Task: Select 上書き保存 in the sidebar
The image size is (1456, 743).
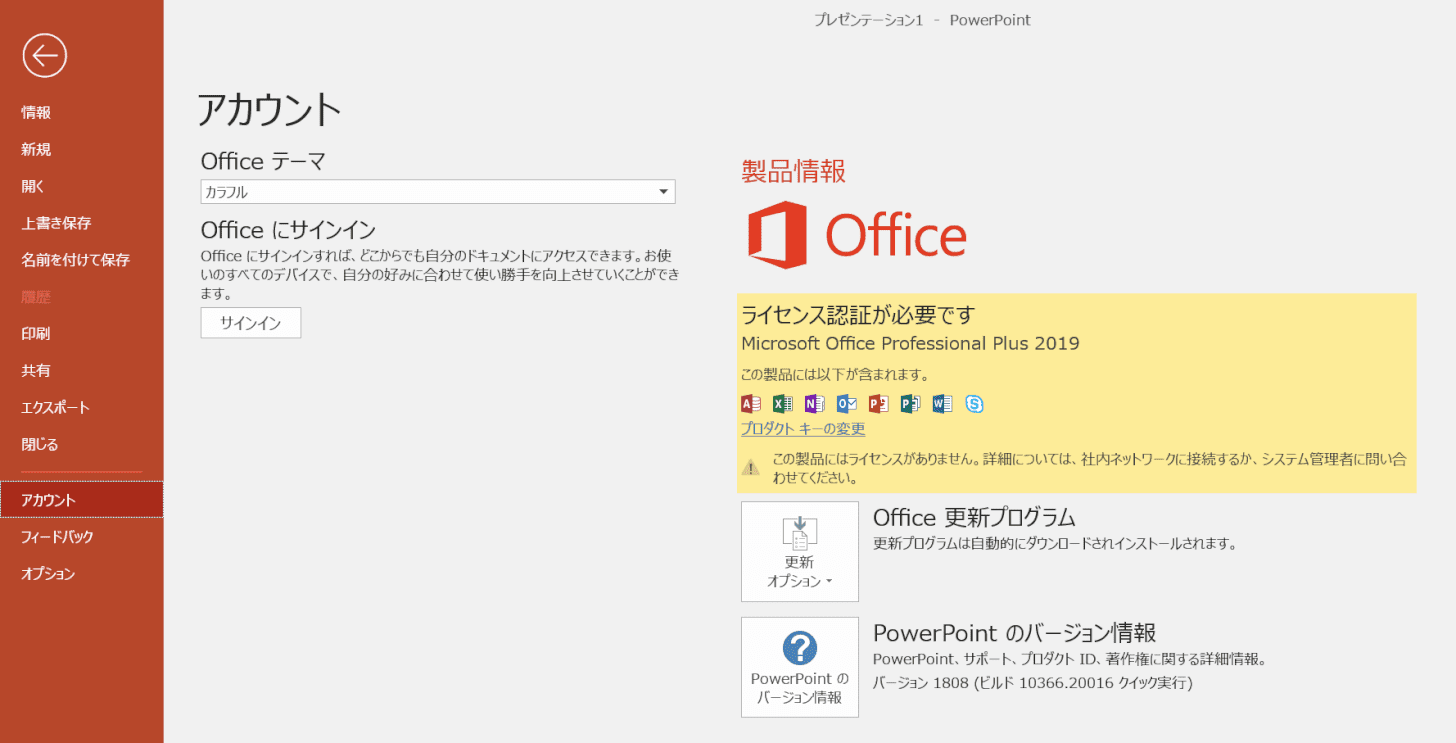Action: 81,223
